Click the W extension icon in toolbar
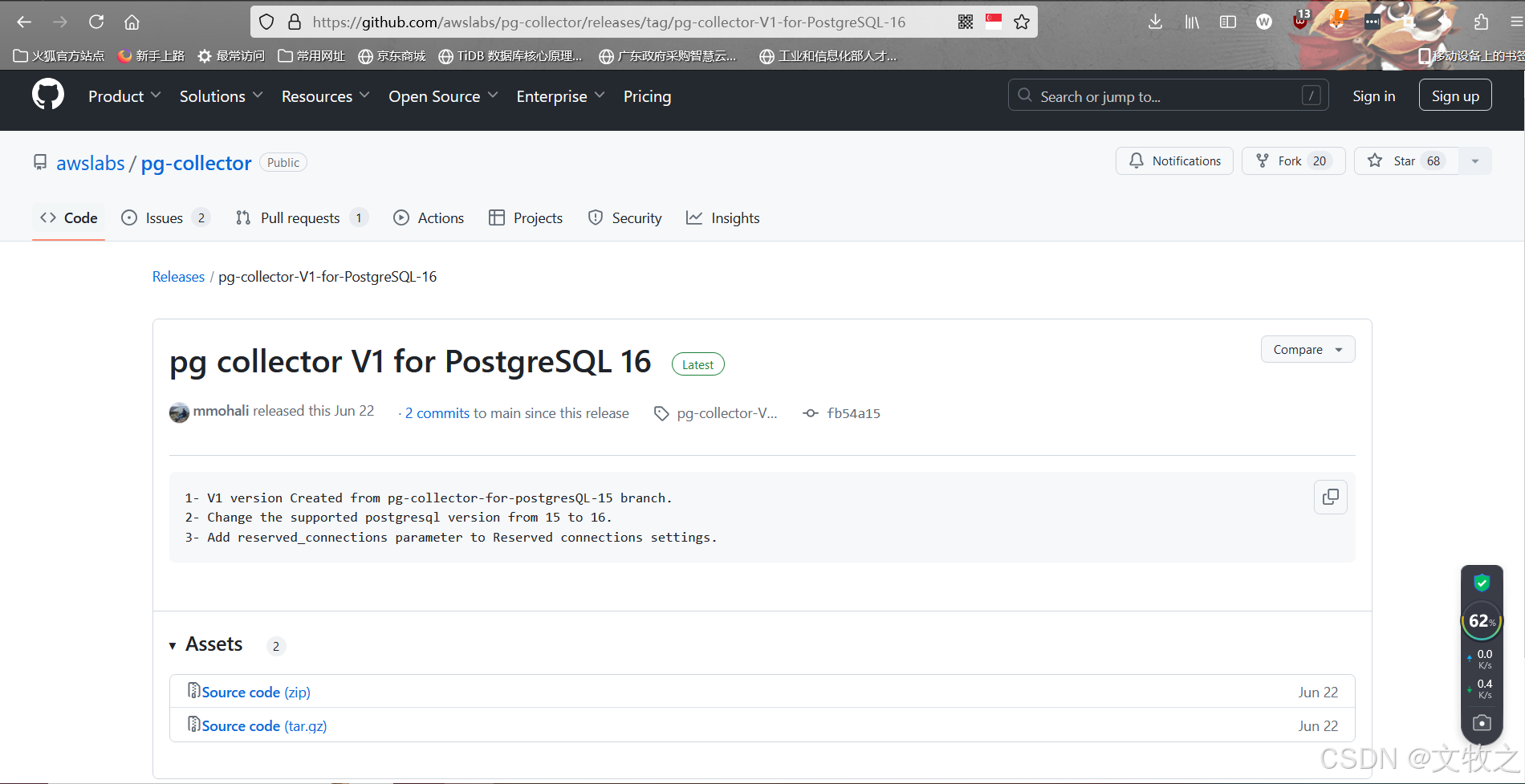Image resolution: width=1525 pixels, height=784 pixels. tap(1264, 22)
